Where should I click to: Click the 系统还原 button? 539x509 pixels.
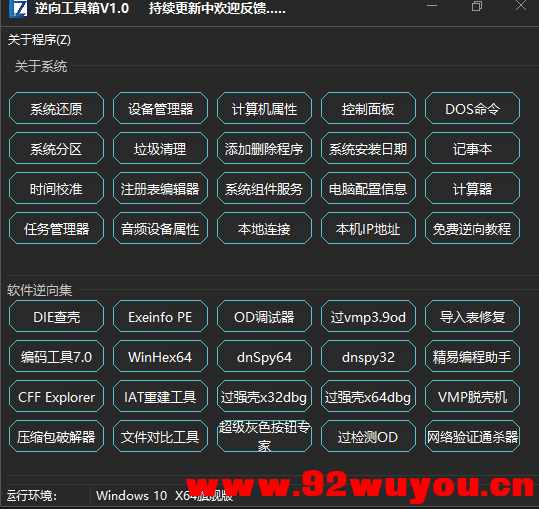56,109
